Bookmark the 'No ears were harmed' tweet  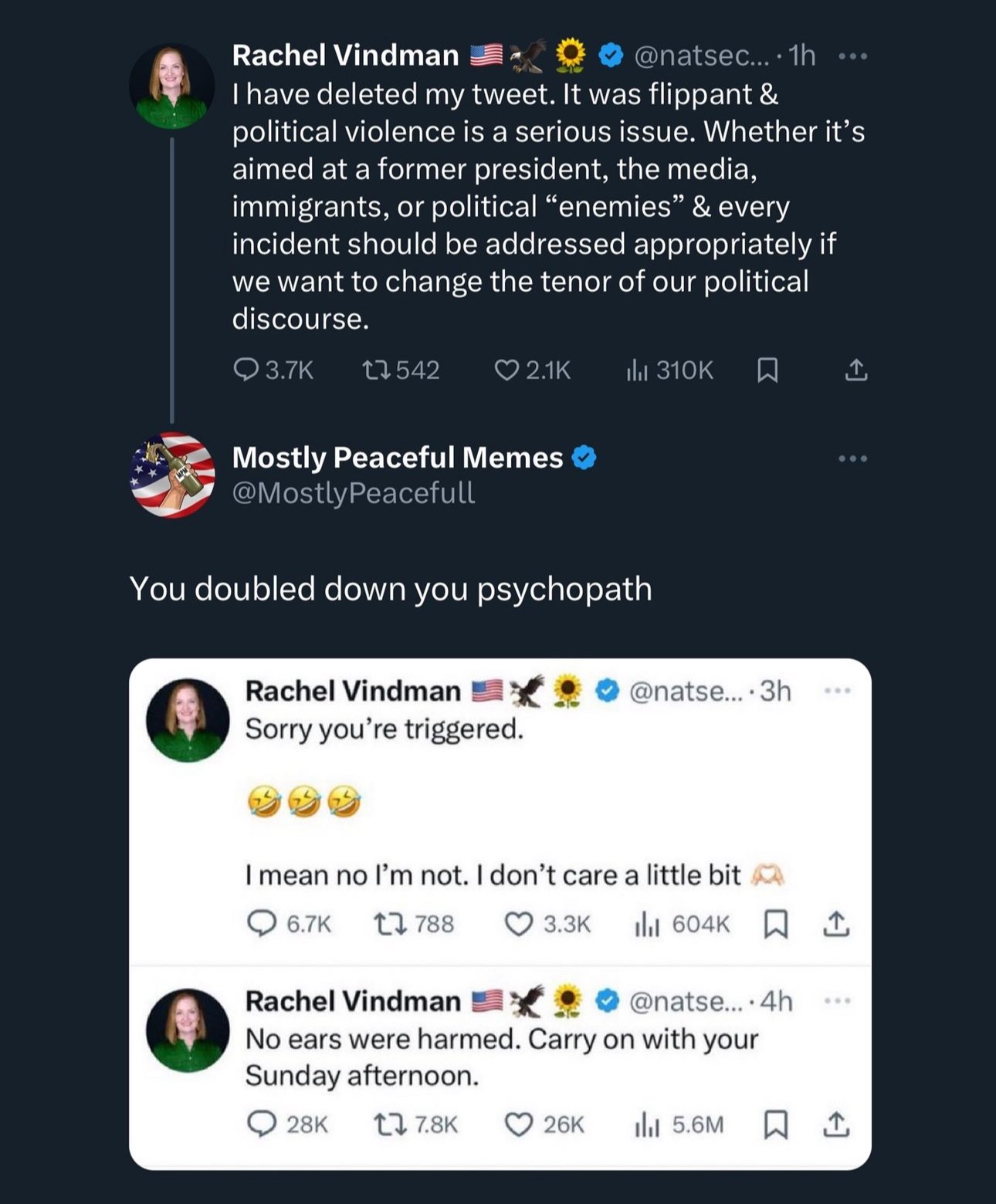click(776, 1125)
